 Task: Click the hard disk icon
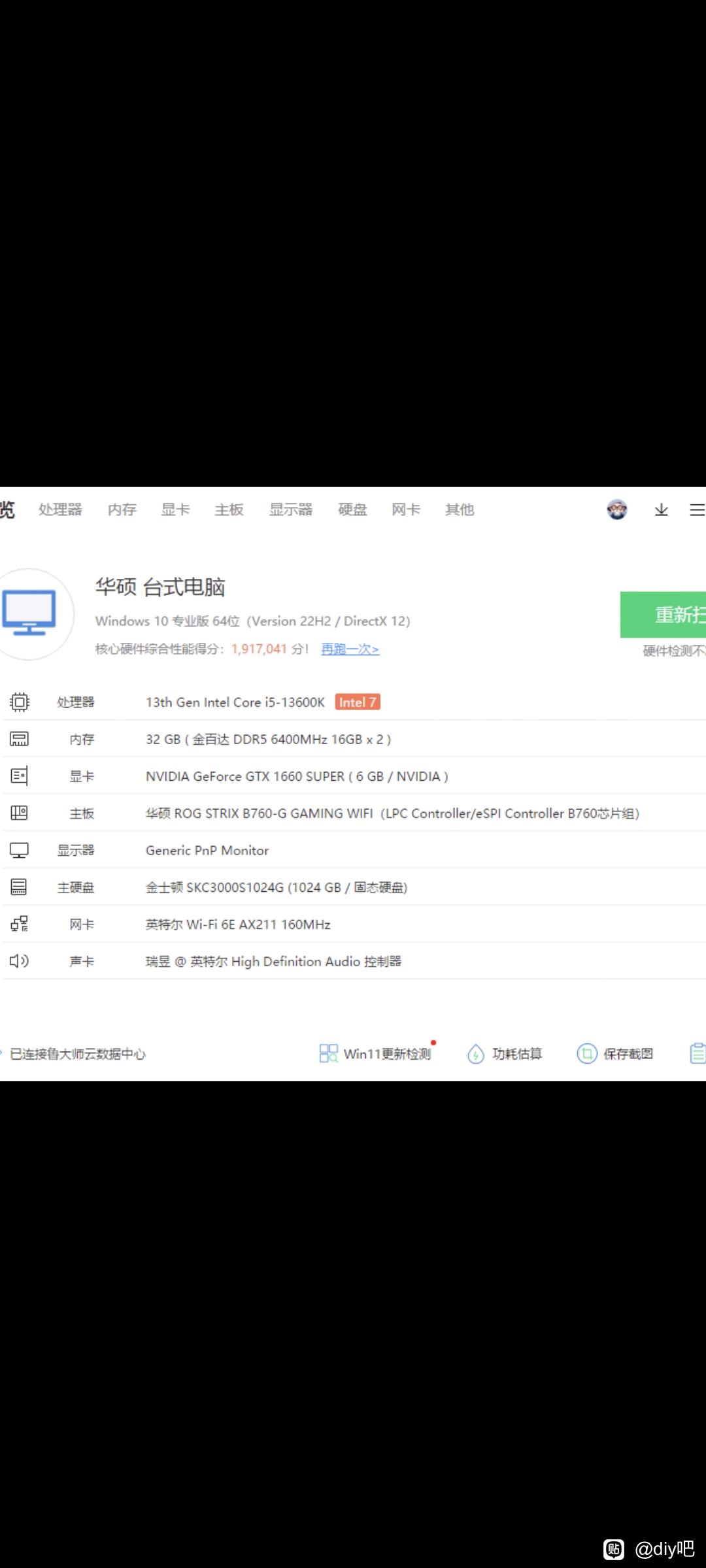[20, 887]
